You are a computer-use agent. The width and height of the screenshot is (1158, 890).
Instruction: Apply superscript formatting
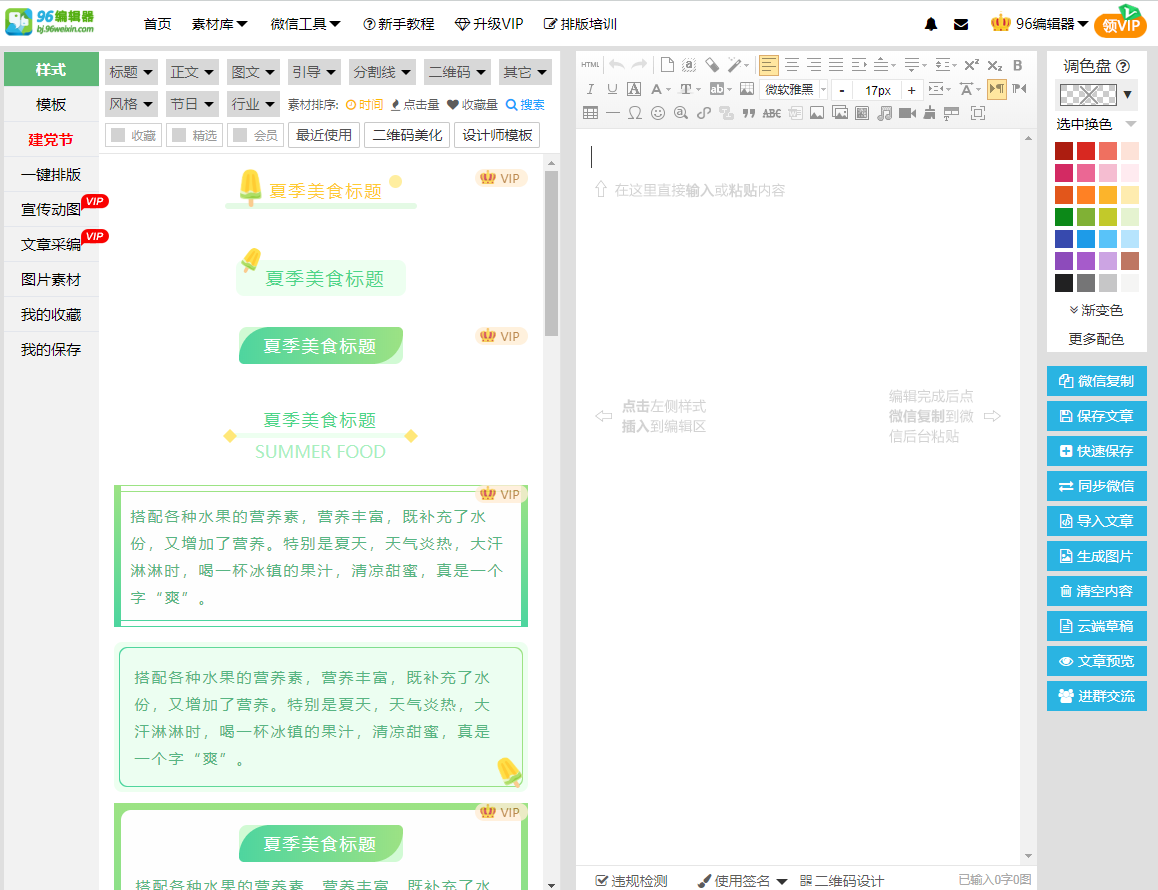[971, 63]
